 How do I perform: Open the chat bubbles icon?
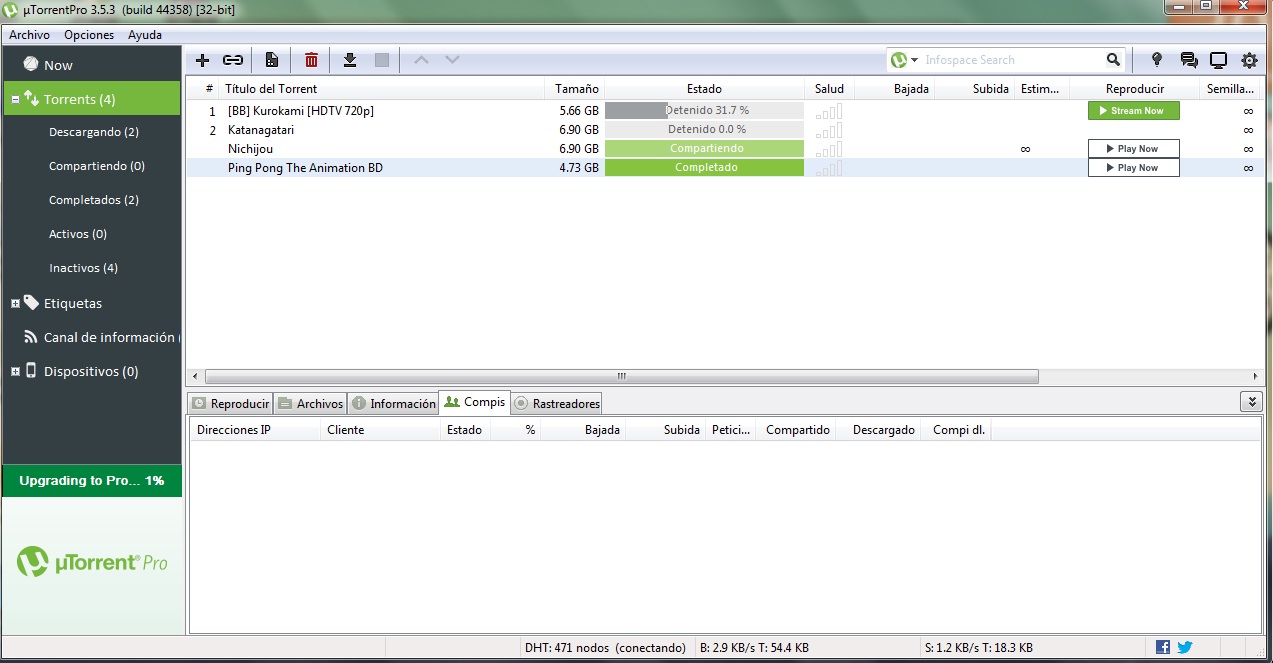coord(1188,60)
